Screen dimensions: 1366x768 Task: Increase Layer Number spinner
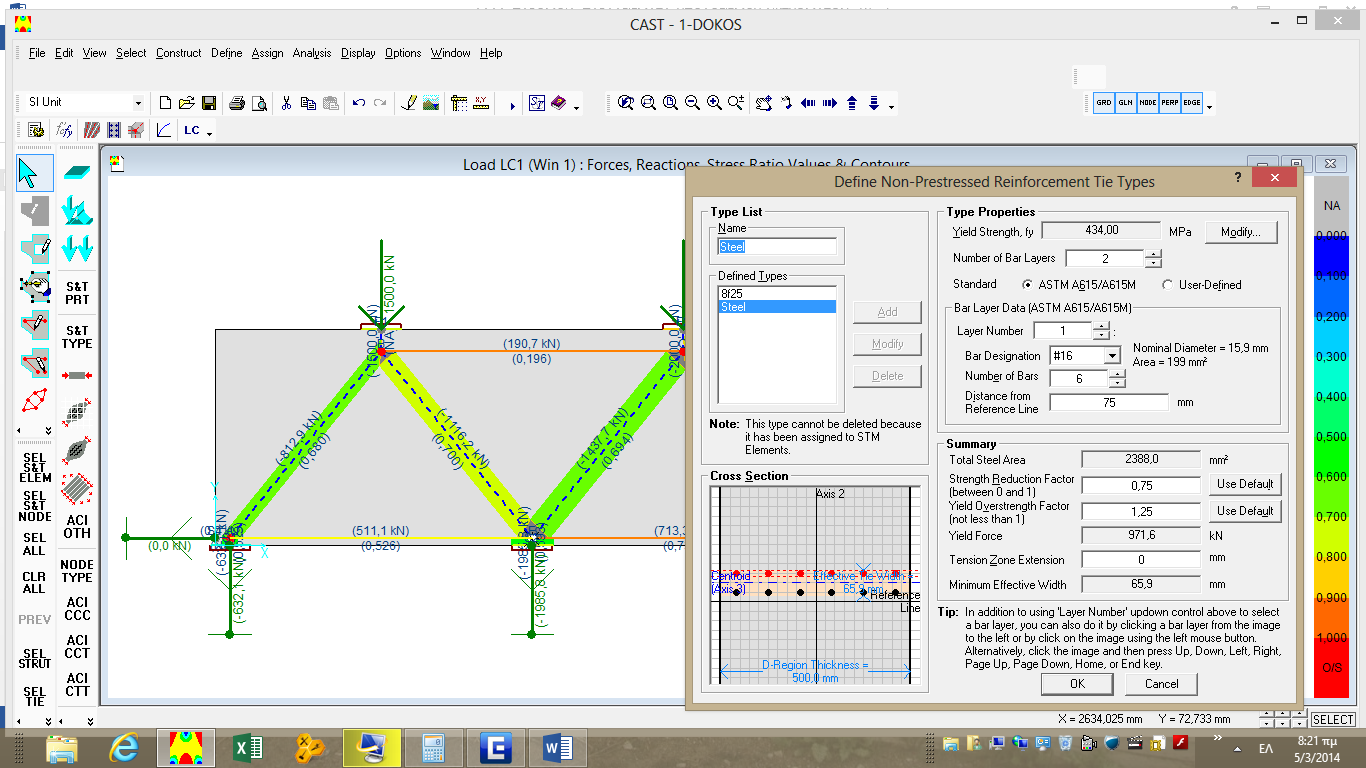(1101, 327)
